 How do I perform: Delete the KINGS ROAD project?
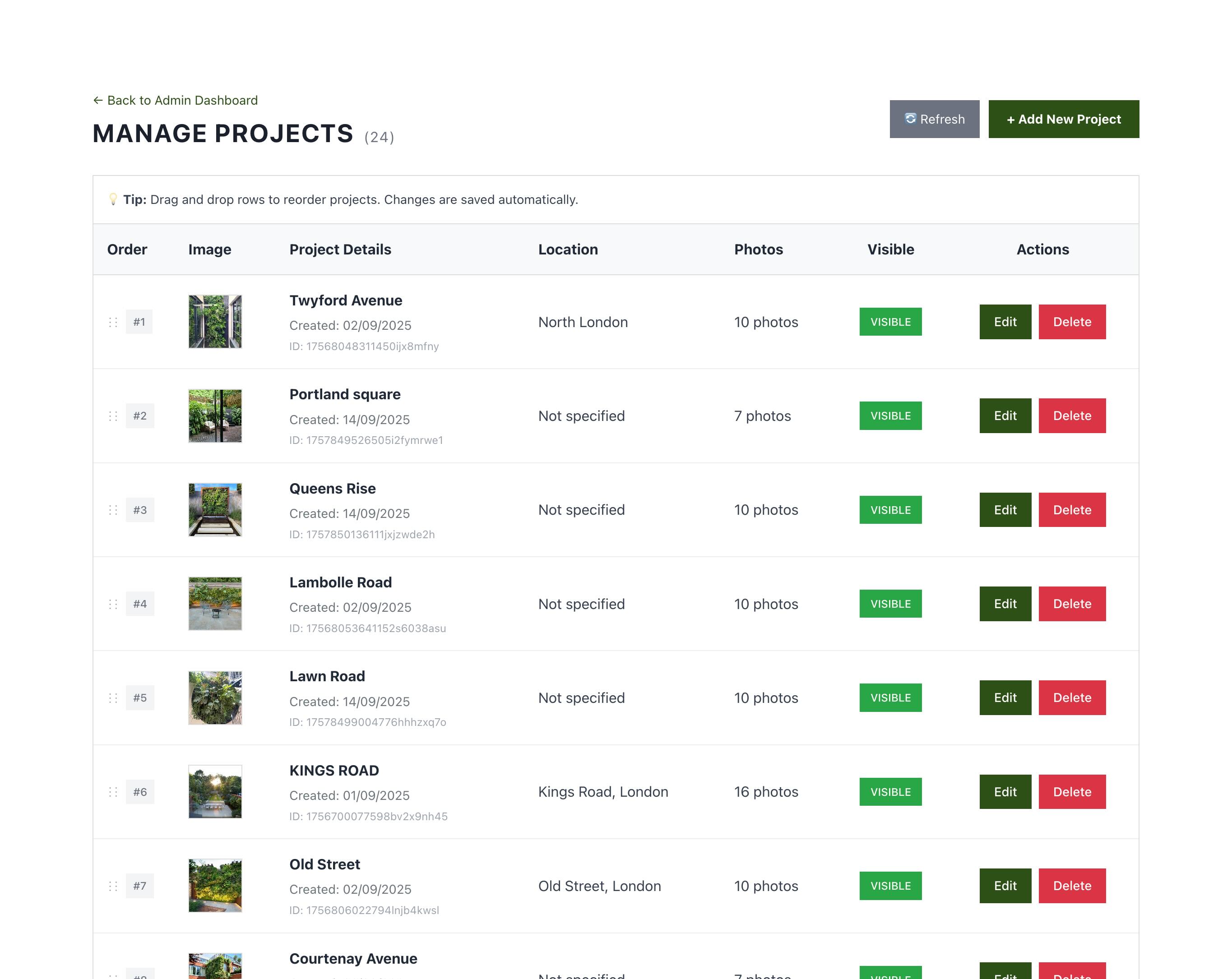pyautogui.click(x=1071, y=792)
